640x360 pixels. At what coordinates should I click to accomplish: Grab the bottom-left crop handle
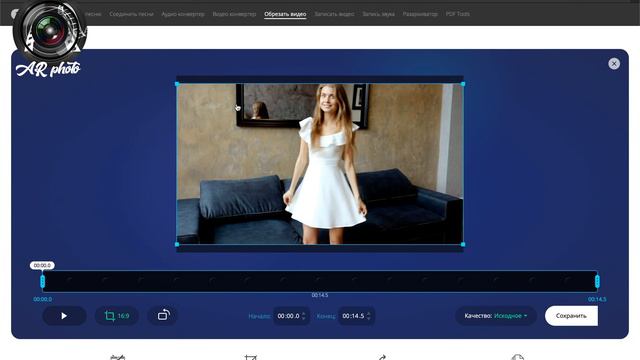[x=177, y=244]
